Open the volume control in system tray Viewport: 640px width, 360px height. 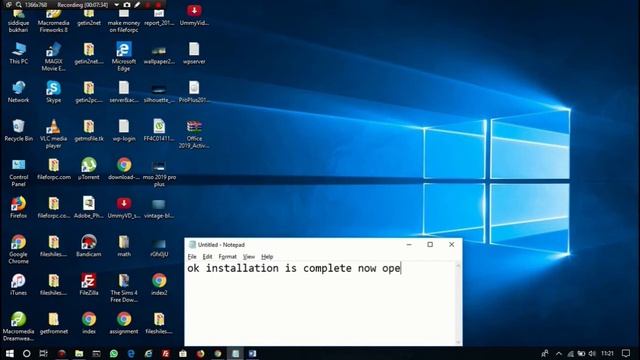click(592, 353)
